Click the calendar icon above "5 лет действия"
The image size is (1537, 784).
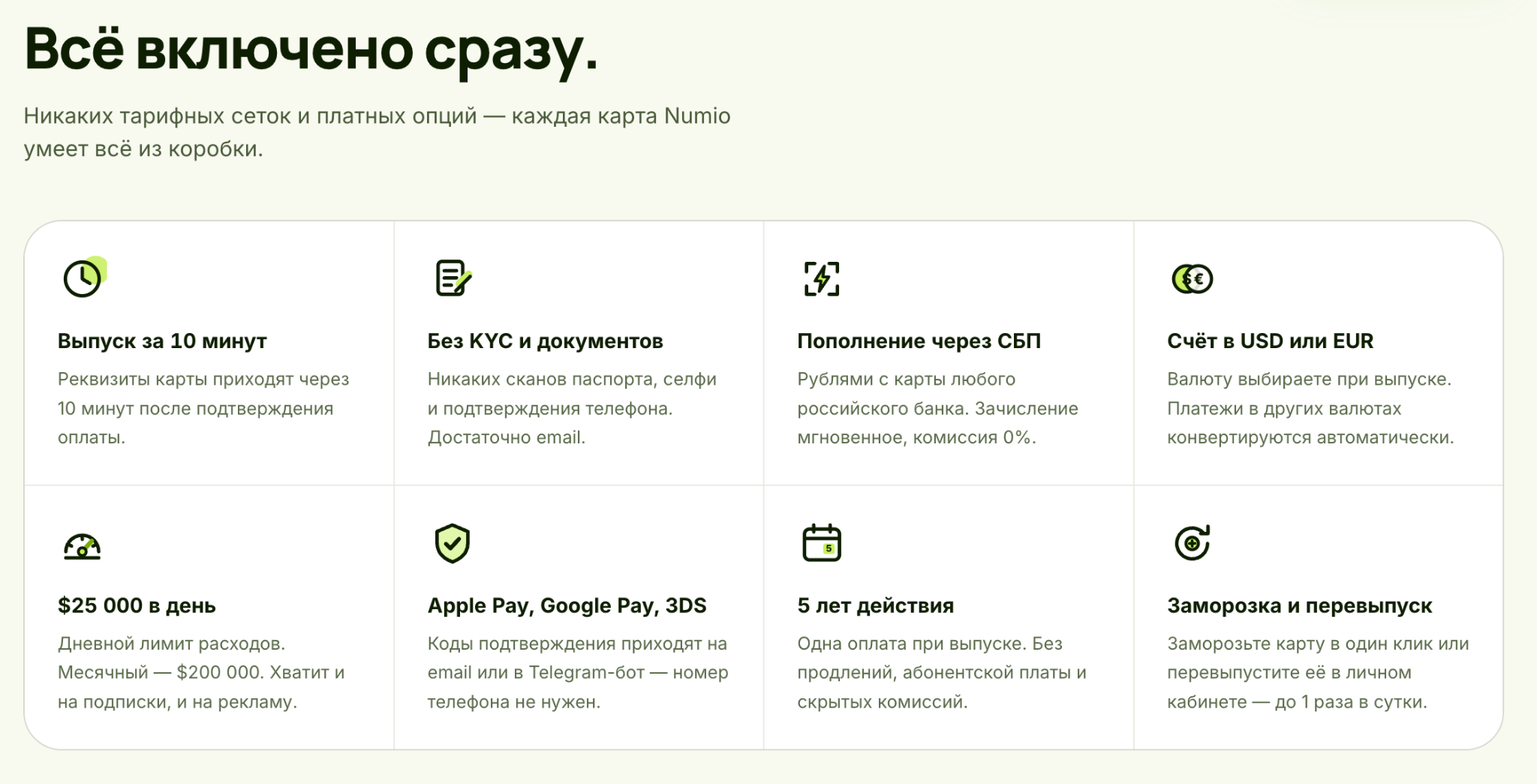click(x=822, y=543)
